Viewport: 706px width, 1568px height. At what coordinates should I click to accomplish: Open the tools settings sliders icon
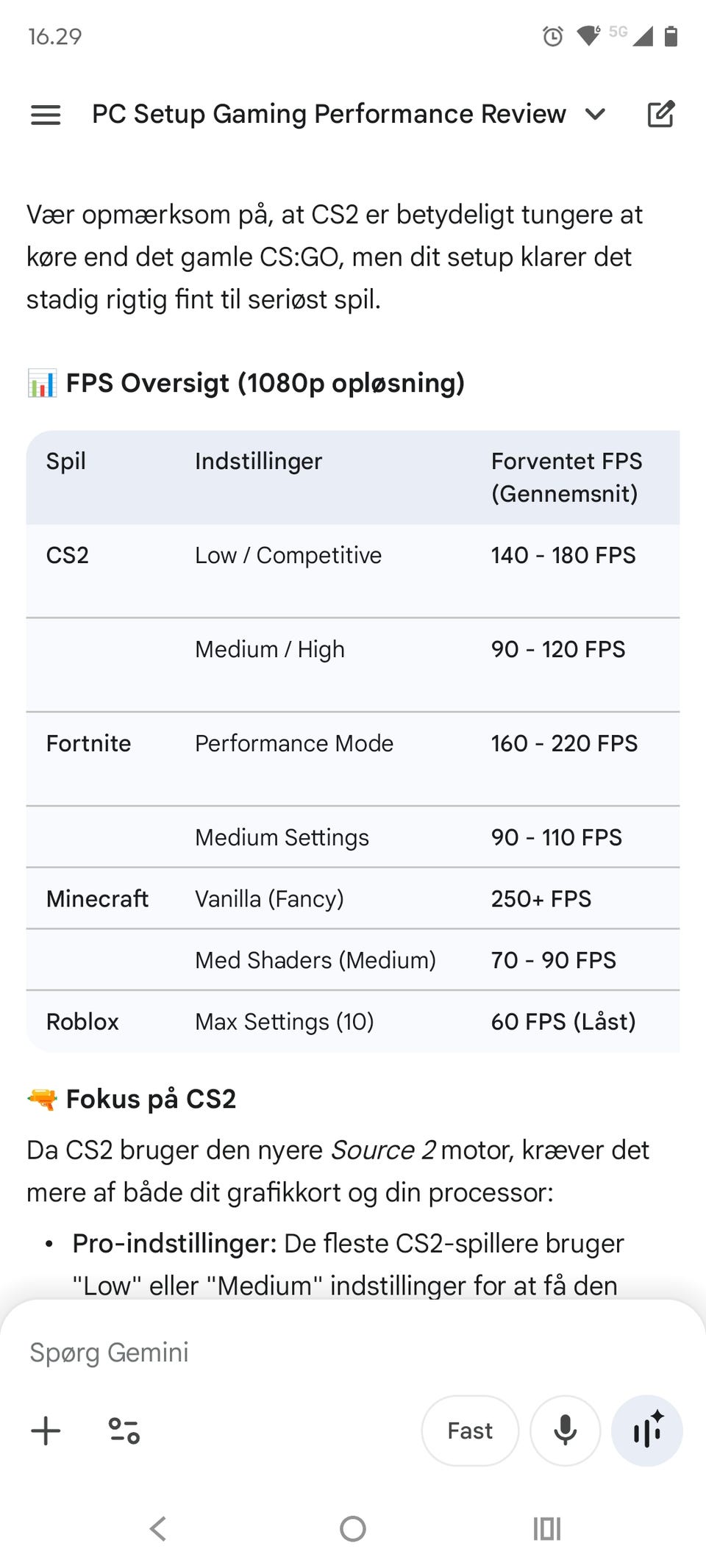[x=124, y=1431]
